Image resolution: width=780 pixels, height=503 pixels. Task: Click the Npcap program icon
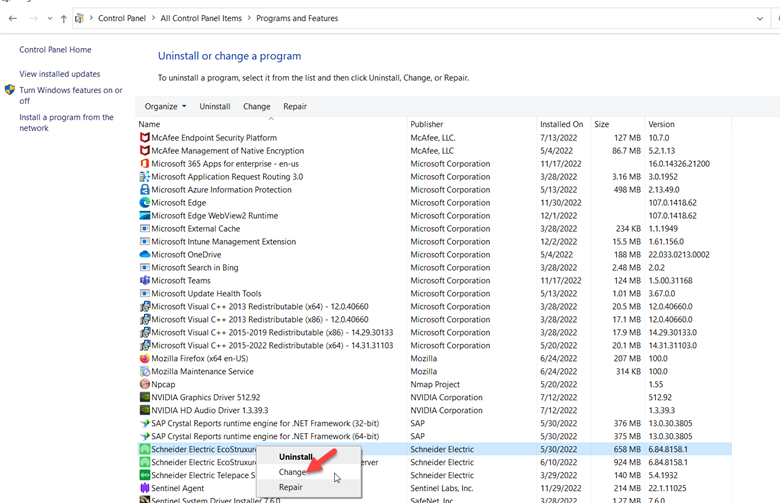click(x=144, y=384)
